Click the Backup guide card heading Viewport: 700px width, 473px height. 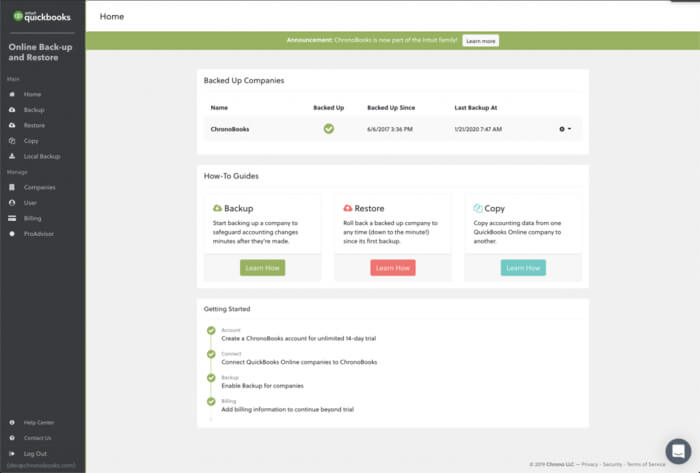point(238,208)
